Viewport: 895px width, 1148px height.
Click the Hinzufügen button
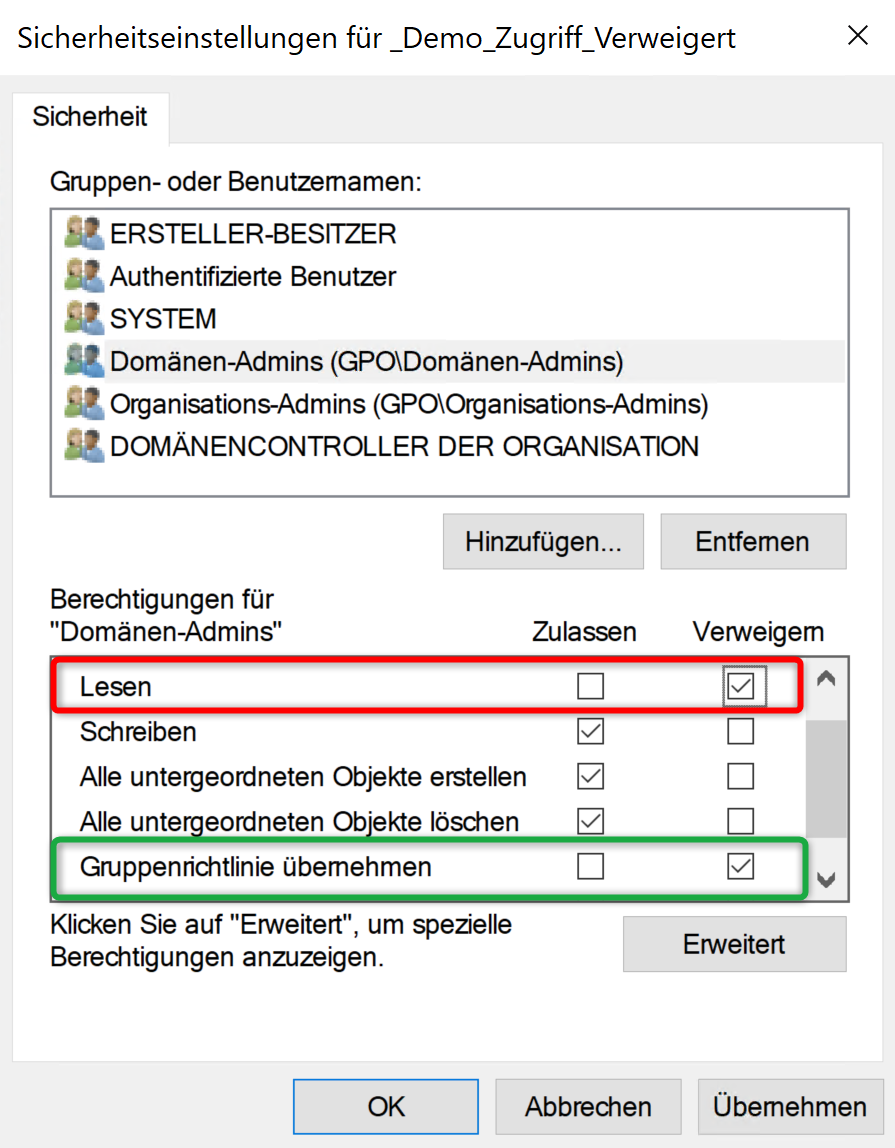pyautogui.click(x=543, y=542)
